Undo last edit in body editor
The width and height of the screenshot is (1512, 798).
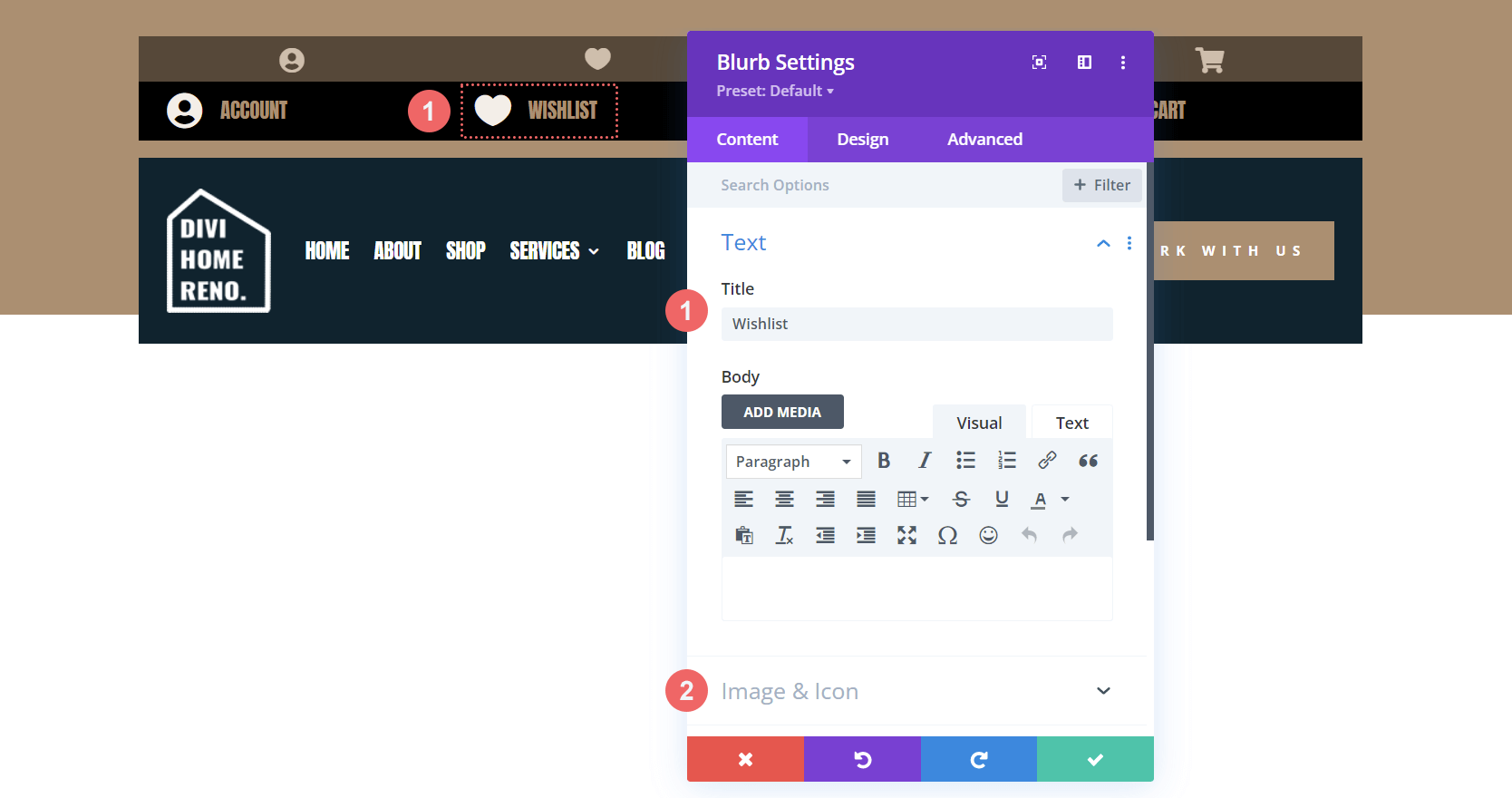[x=1029, y=535]
